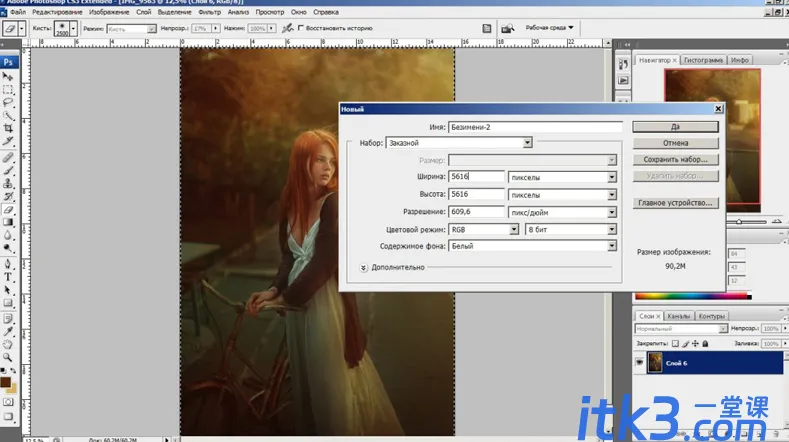Image resolution: width=789 pixels, height=442 pixels.
Task: Switch to the Гистограмма tab
Action: 703,60
